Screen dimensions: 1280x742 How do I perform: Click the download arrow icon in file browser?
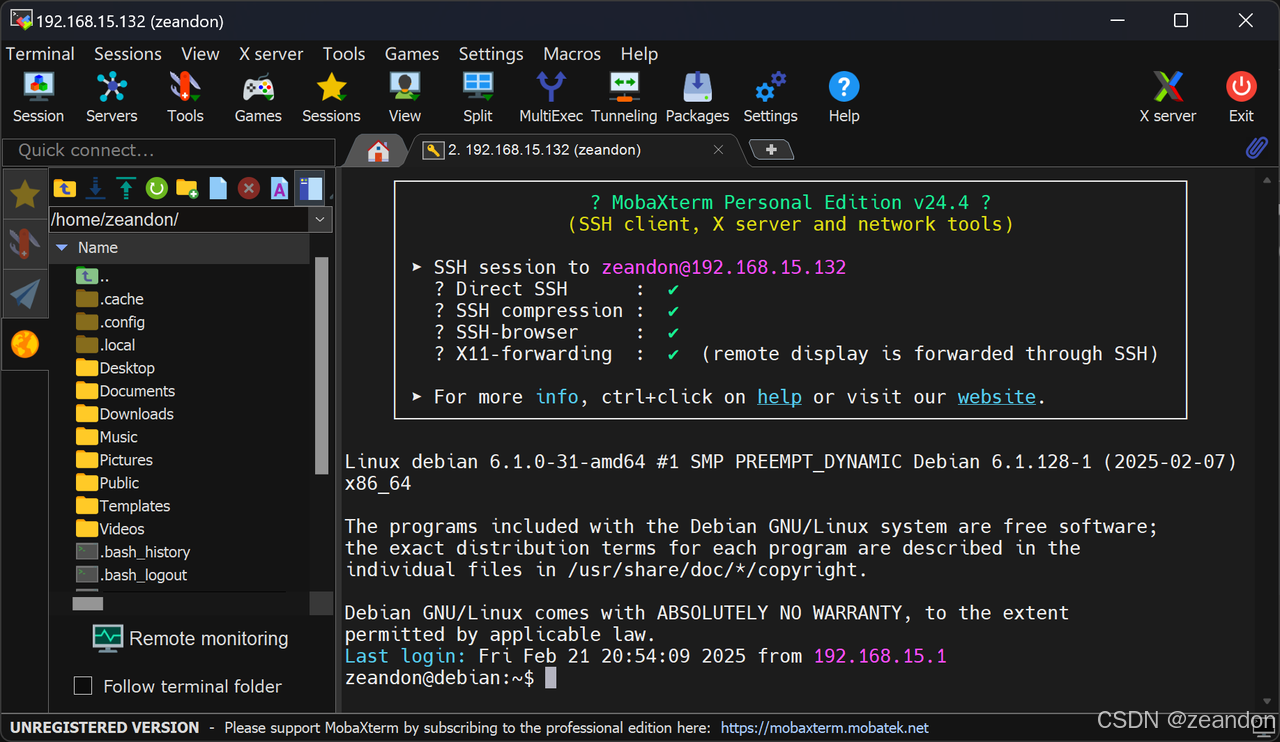[95, 188]
